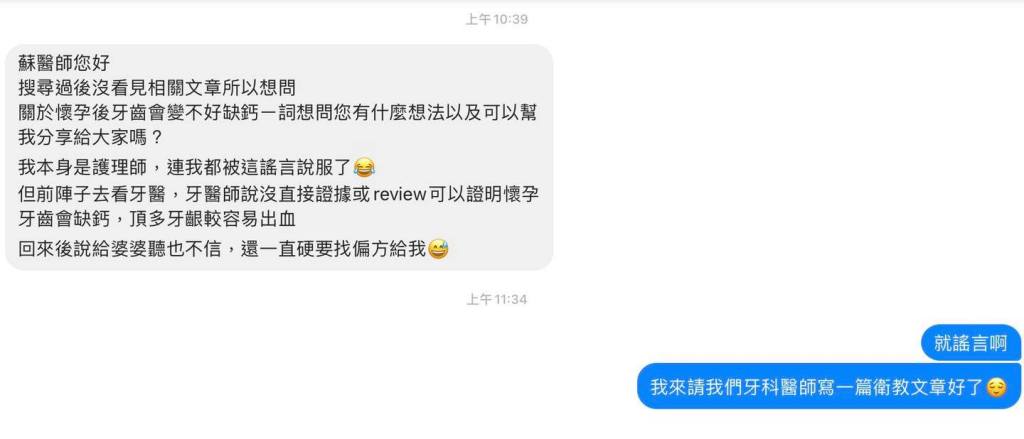
Task: Click the text 回來後說給婆婆聽也不信
Action: pyautogui.click(x=120, y=249)
